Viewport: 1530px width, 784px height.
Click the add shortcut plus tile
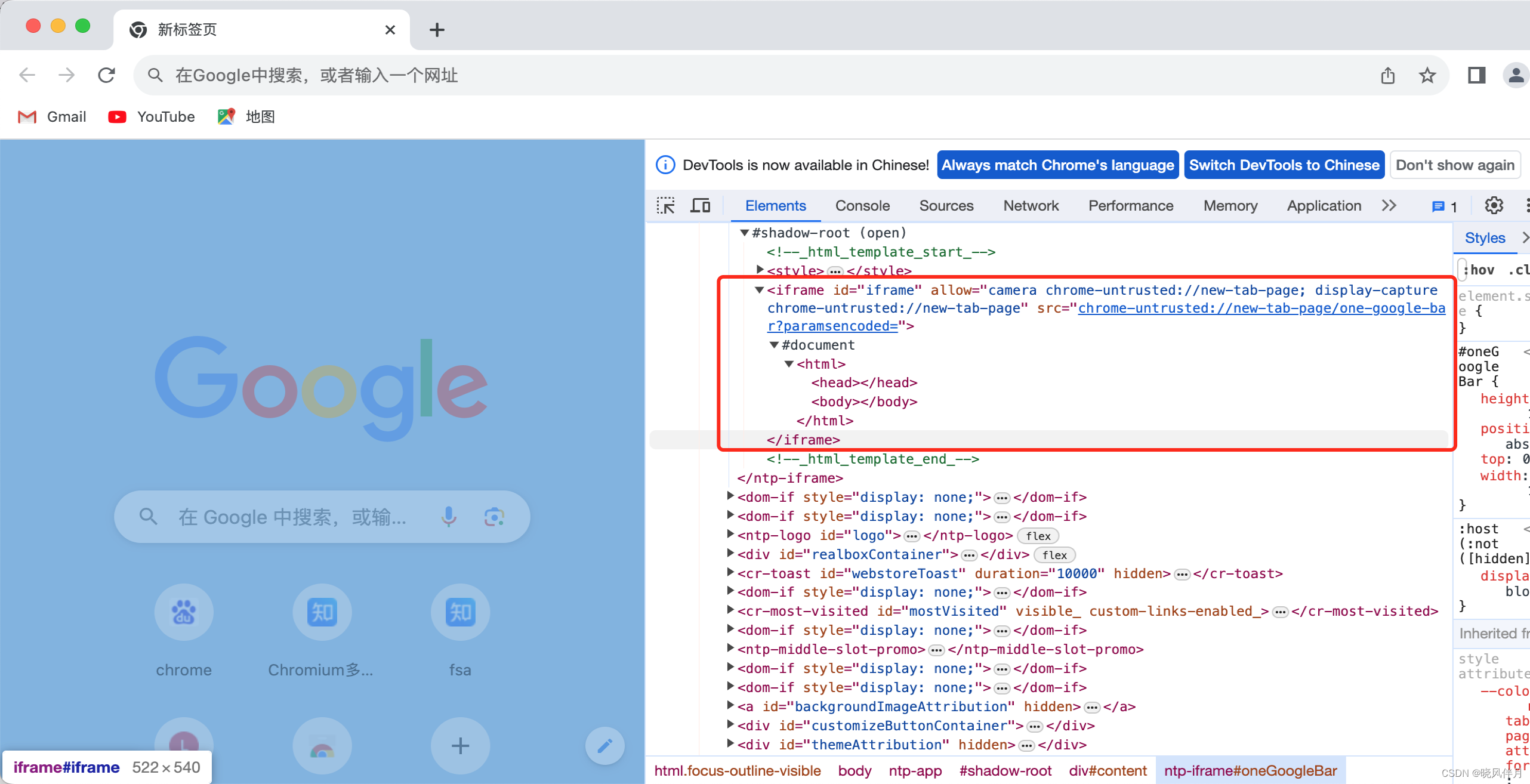click(x=460, y=746)
